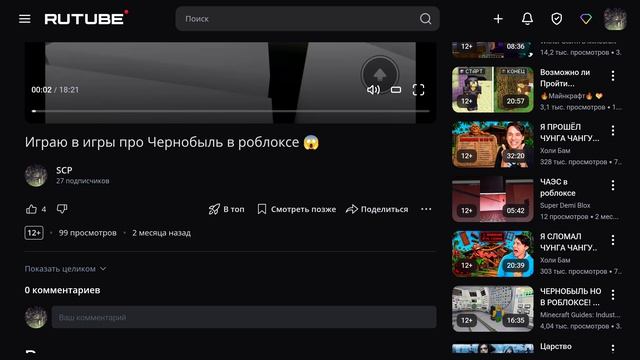This screenshot has width=640, height=360.
Task: Open ЧЕРНОБЫЛЬ НО В РОБЛОКСЕ title
Action: click(571, 296)
